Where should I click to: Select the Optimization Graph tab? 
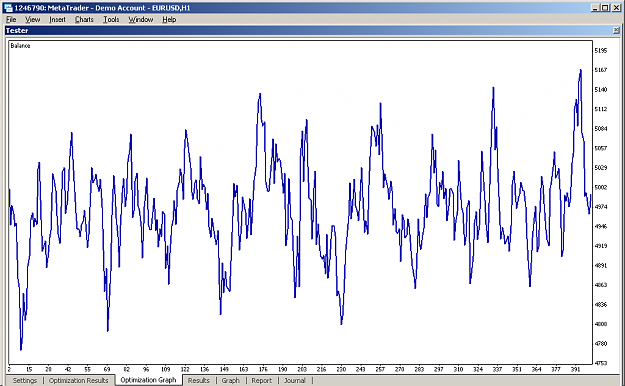[x=148, y=380]
